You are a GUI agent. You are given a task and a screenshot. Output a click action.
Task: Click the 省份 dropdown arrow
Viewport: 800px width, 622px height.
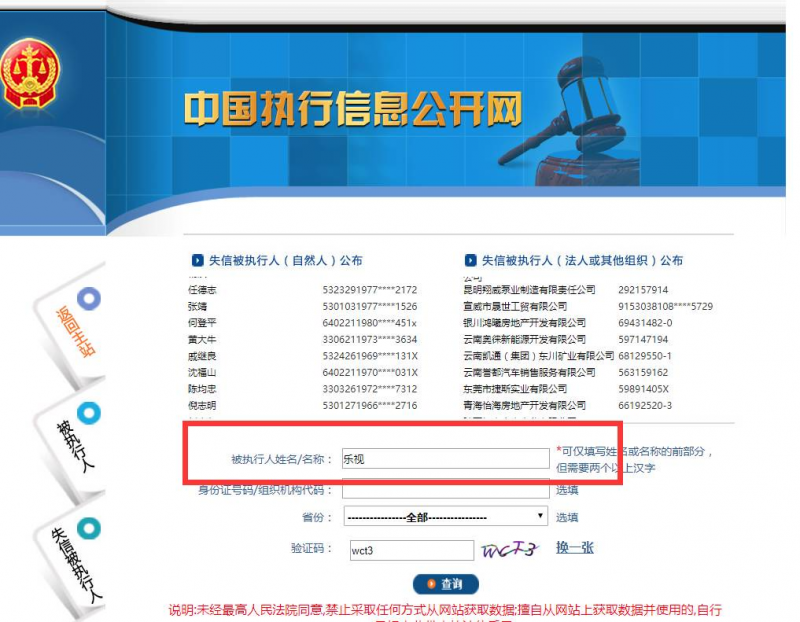point(541,517)
